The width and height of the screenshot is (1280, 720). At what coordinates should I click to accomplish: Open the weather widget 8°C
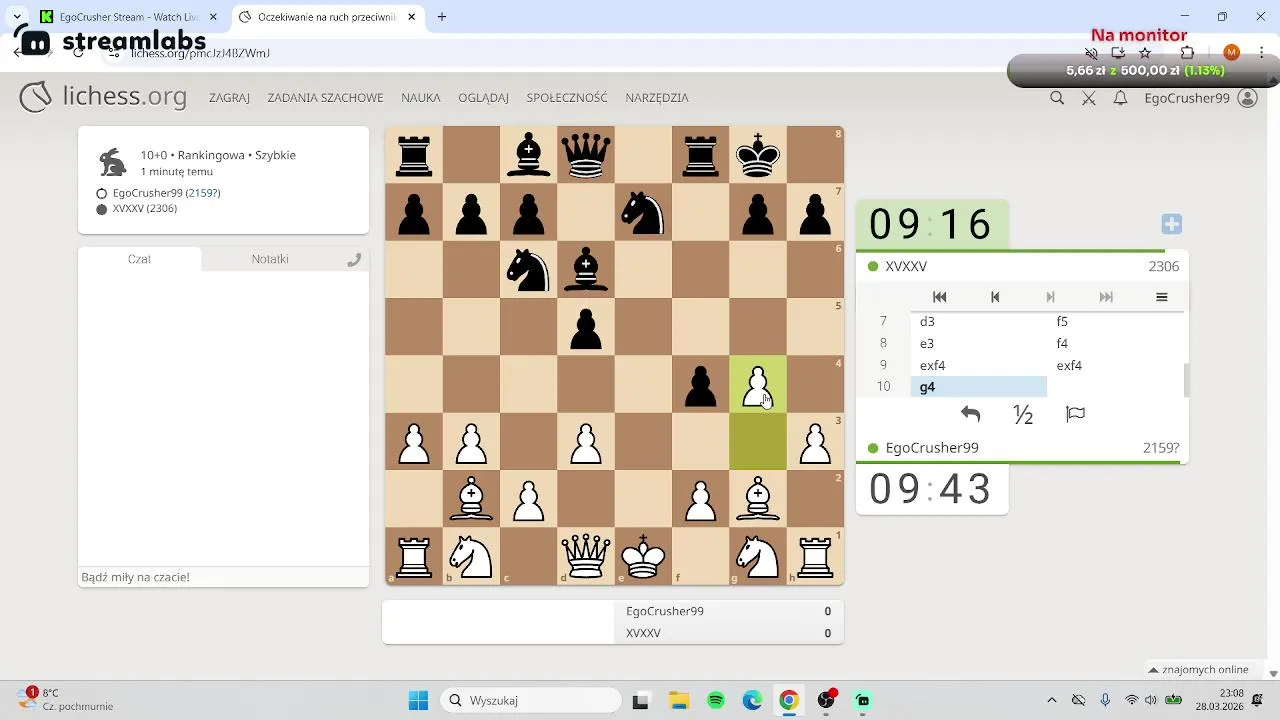(x=67, y=699)
